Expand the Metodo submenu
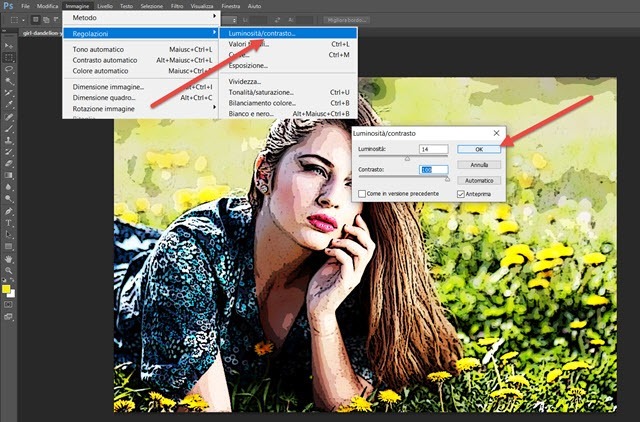The image size is (640, 422). (141, 18)
